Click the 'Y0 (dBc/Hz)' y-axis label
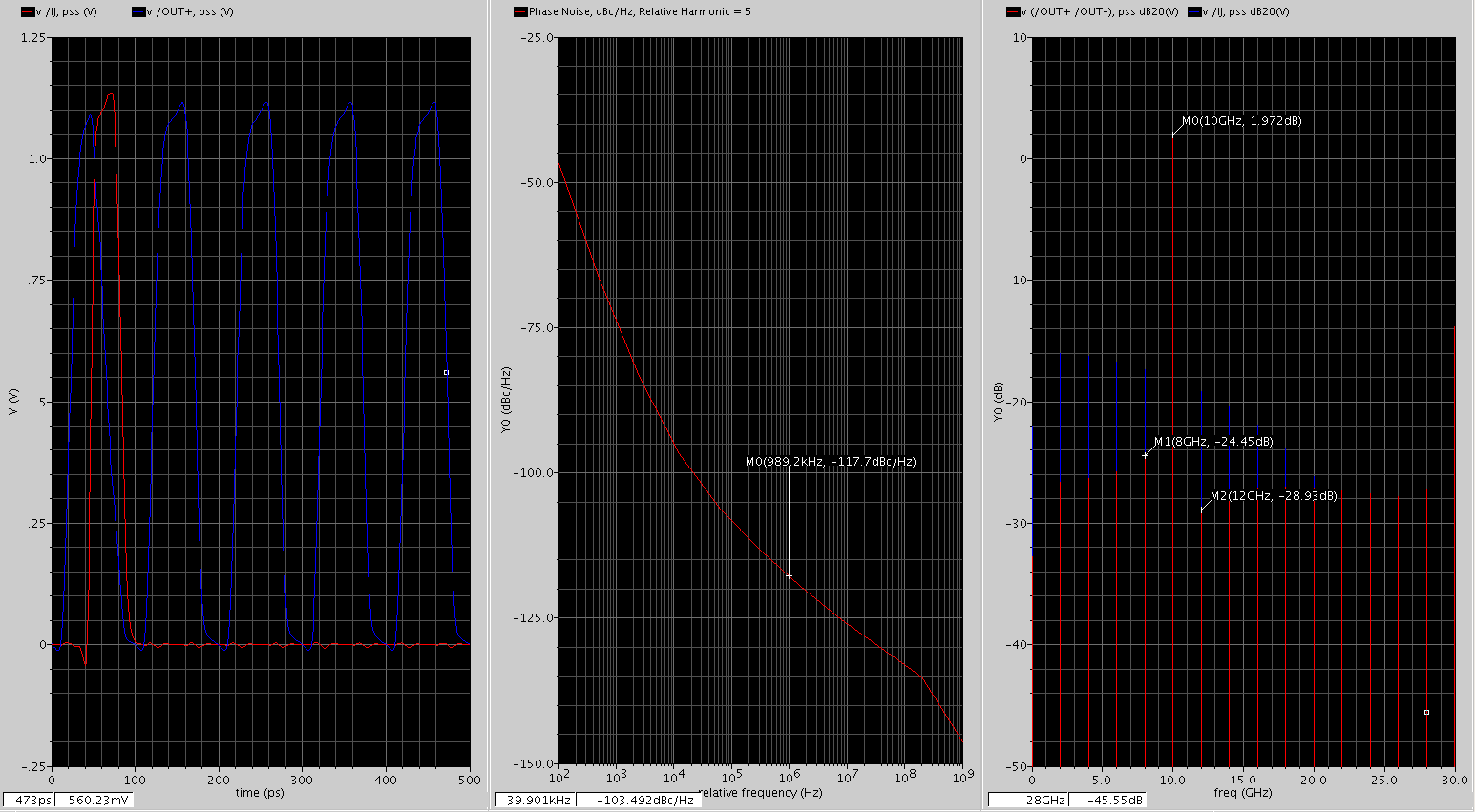Screen dimensions: 1475x812 click(x=506, y=401)
